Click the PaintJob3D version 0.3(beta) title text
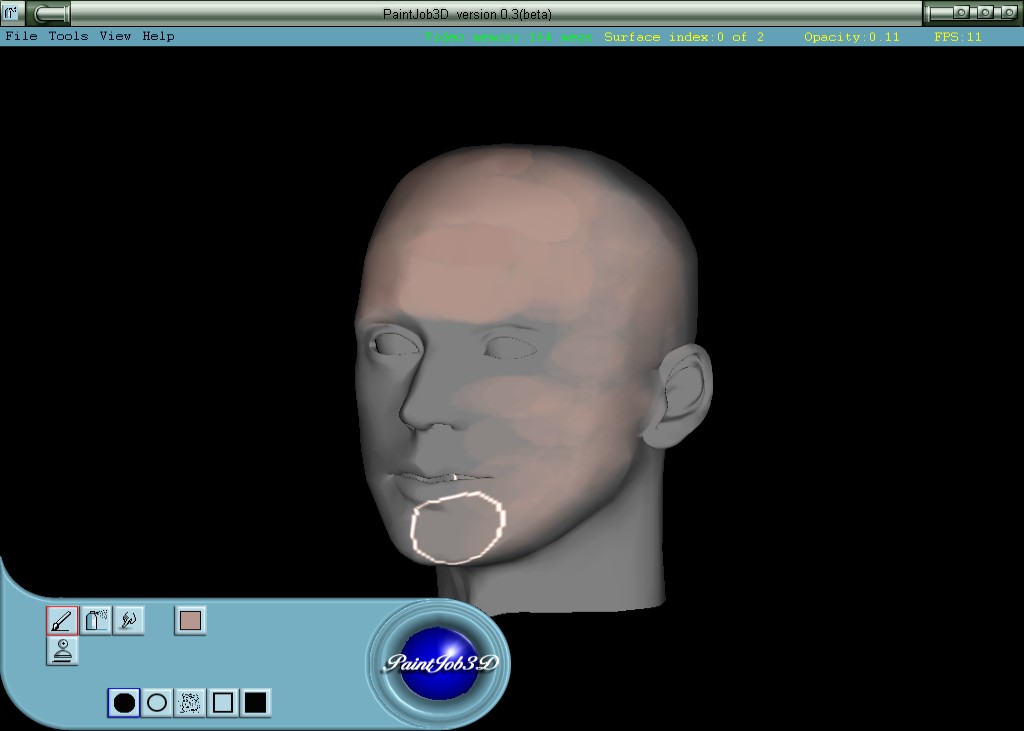This screenshot has width=1024, height=731. (x=468, y=14)
